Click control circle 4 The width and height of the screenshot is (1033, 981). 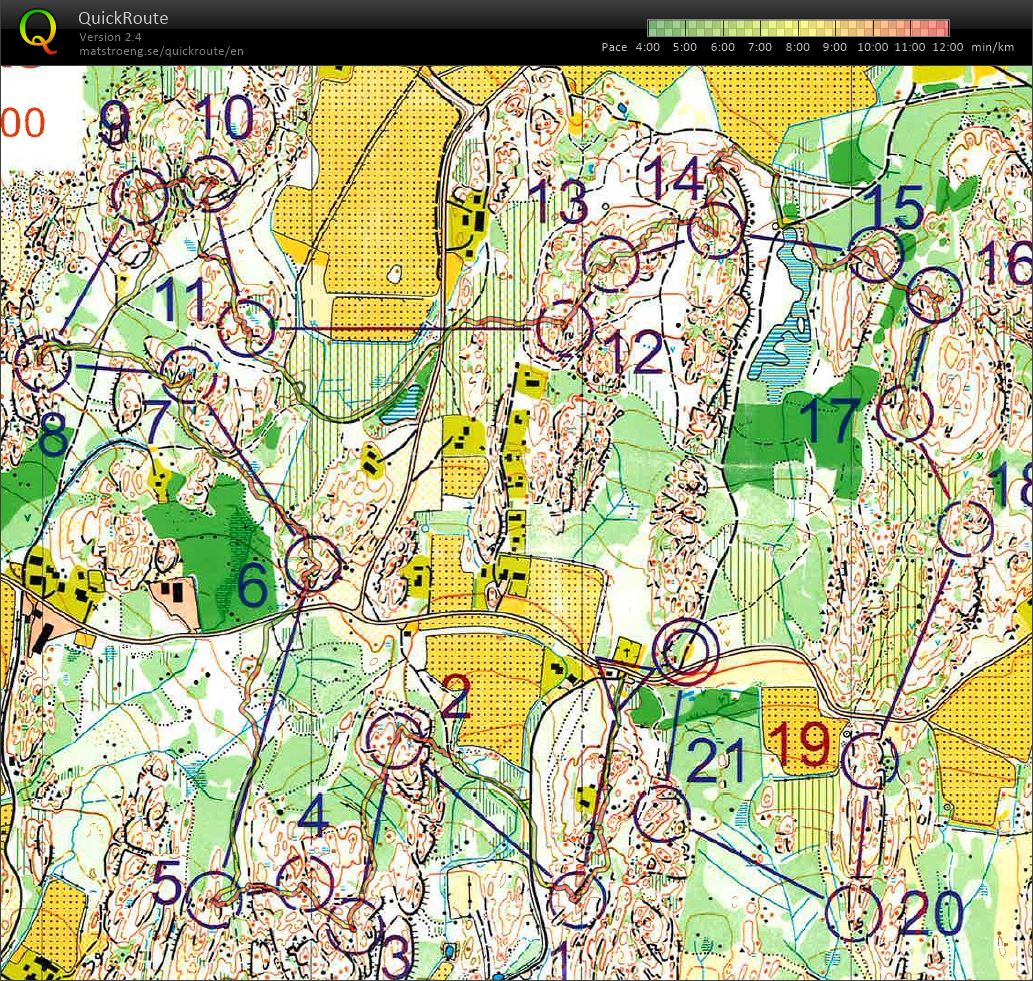[x=304, y=884]
